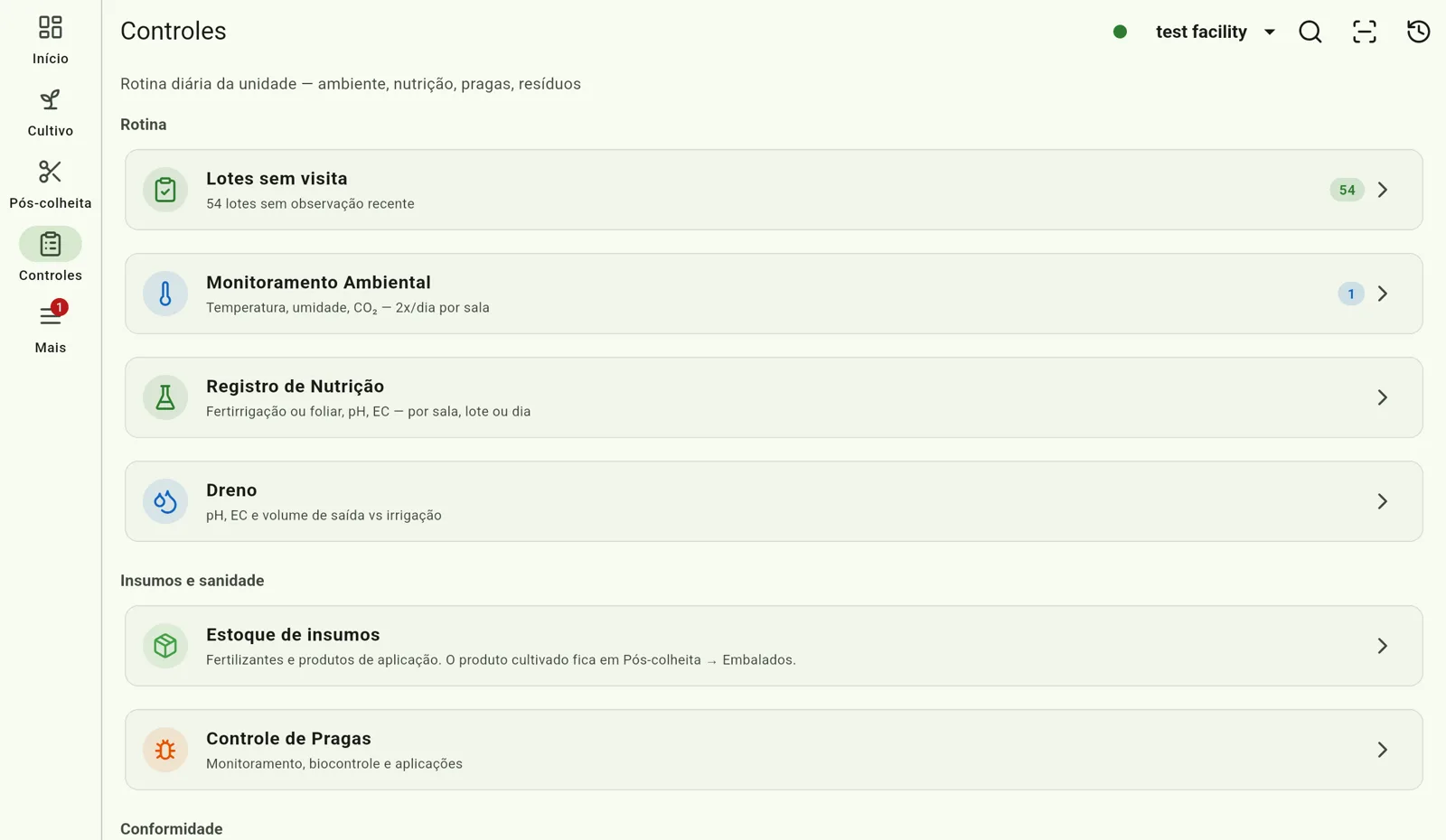The height and width of the screenshot is (840, 1446).
Task: Open the scan code icon
Action: tap(1365, 32)
